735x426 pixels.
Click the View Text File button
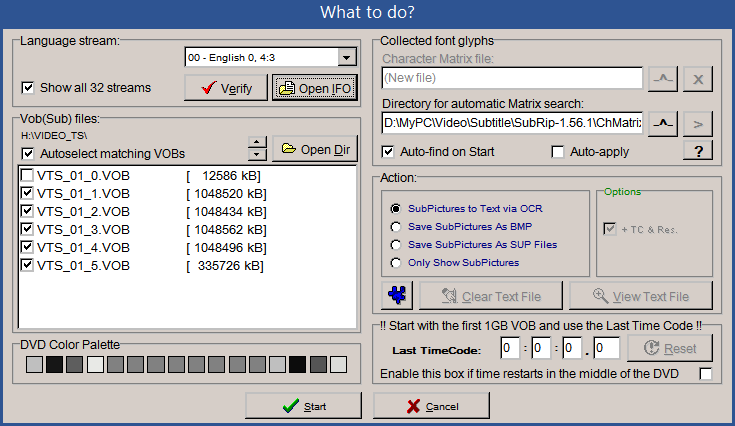pyautogui.click(x=641, y=296)
